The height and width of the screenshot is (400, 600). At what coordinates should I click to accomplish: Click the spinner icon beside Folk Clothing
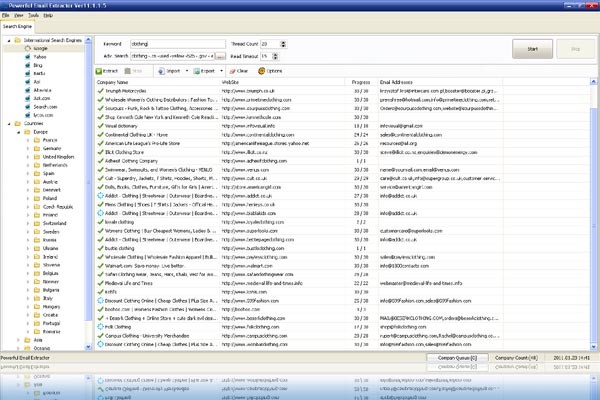(x=100, y=327)
